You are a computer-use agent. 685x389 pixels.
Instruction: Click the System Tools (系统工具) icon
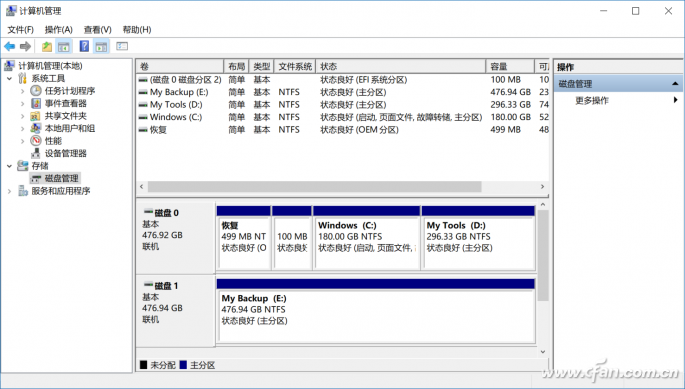pyautogui.click(x=23, y=78)
